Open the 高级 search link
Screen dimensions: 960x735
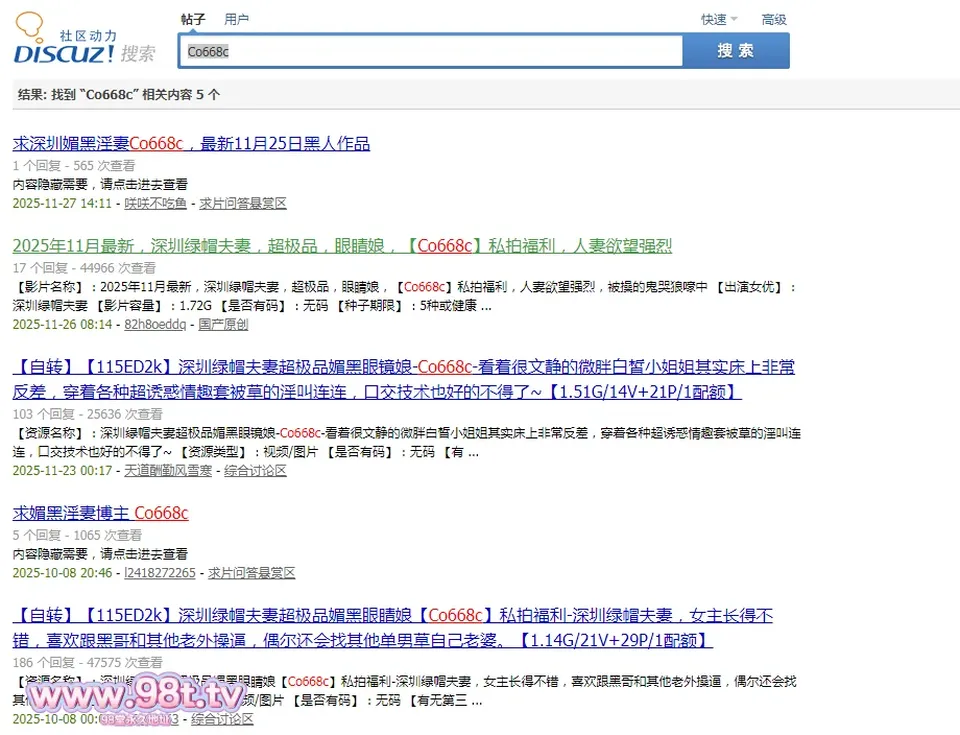pos(774,20)
